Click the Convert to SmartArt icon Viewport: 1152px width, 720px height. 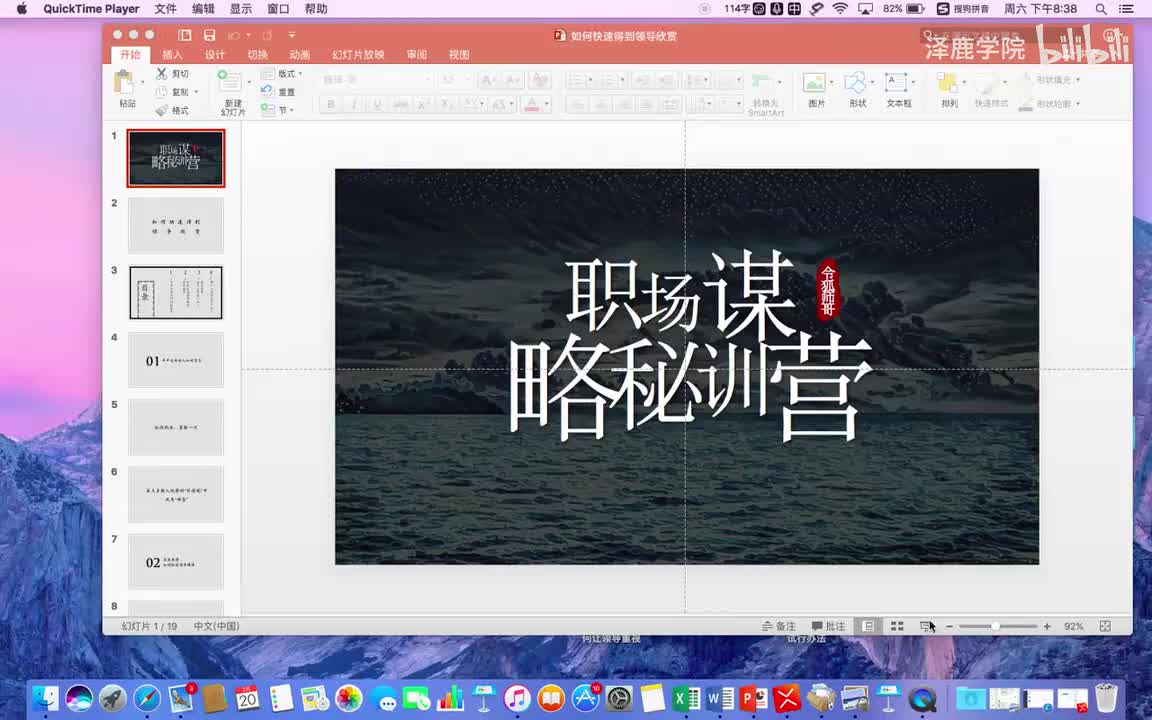coord(761,82)
